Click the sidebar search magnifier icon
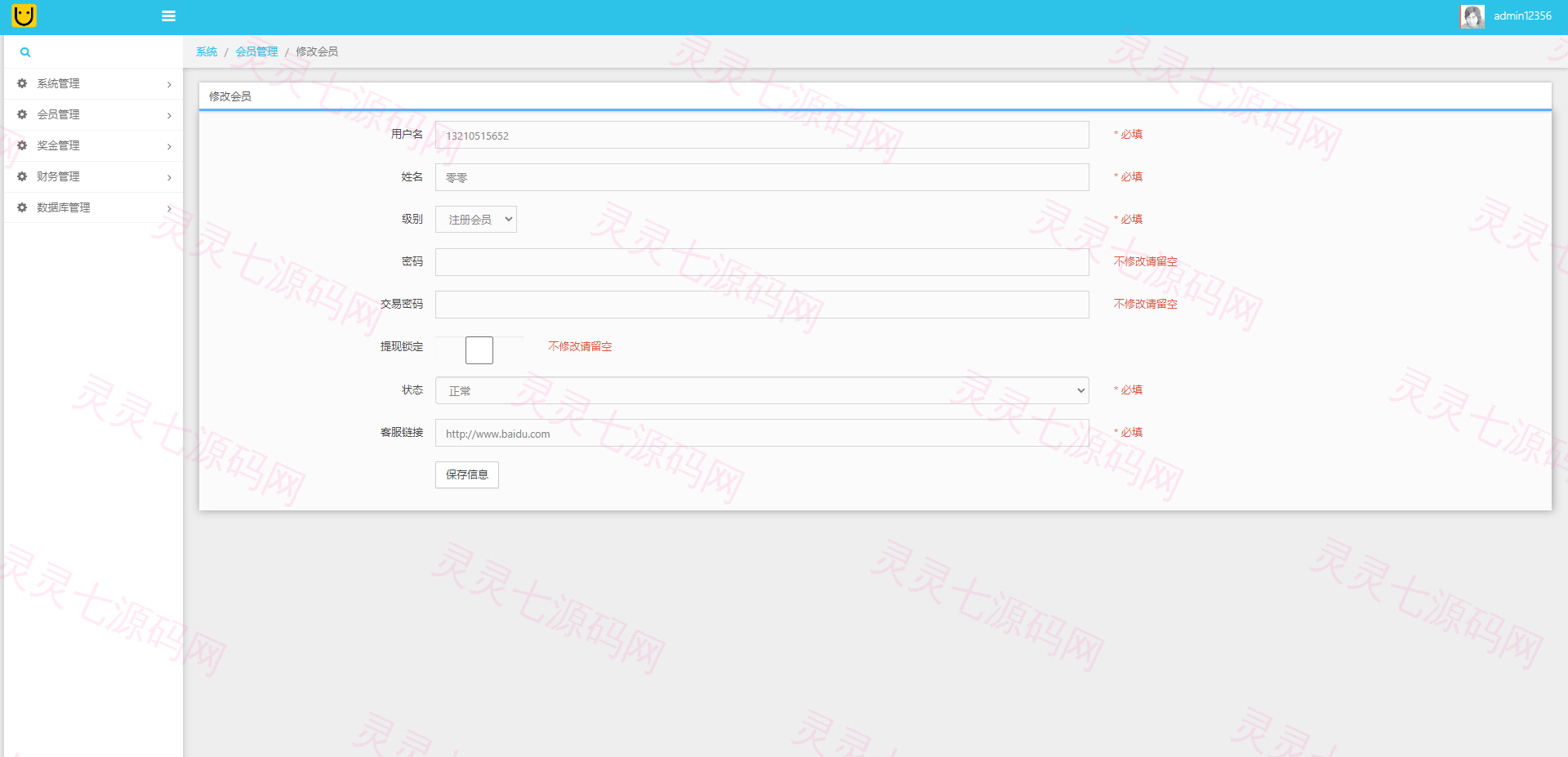This screenshot has width=1568, height=757. click(25, 52)
